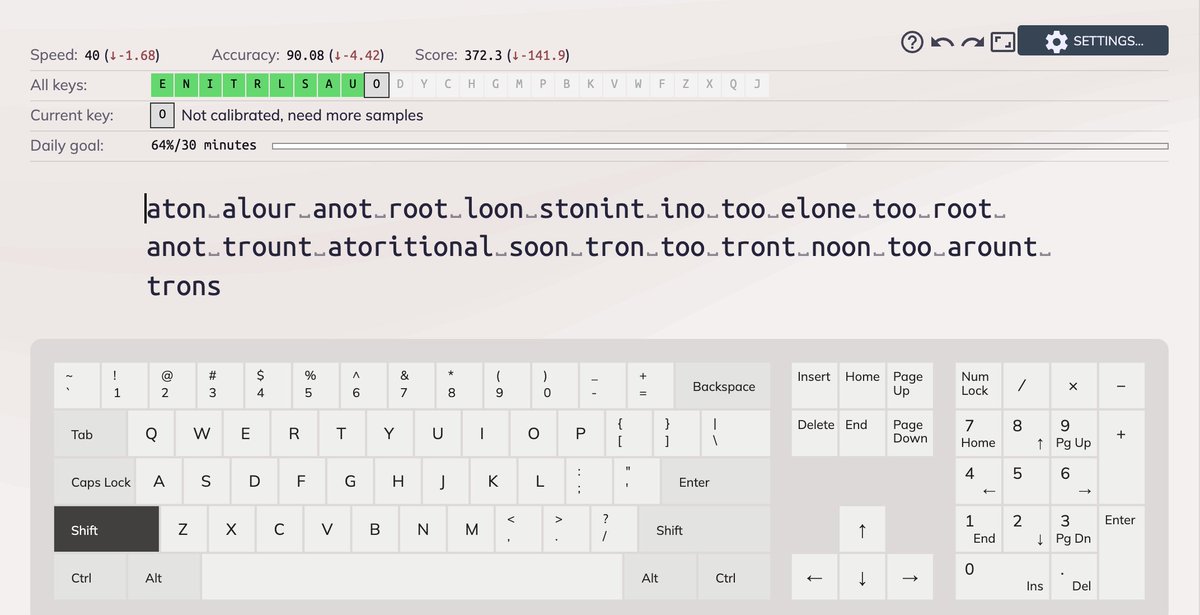Click the tilde backtick key
This screenshot has width=1200, height=615.
(x=77, y=386)
